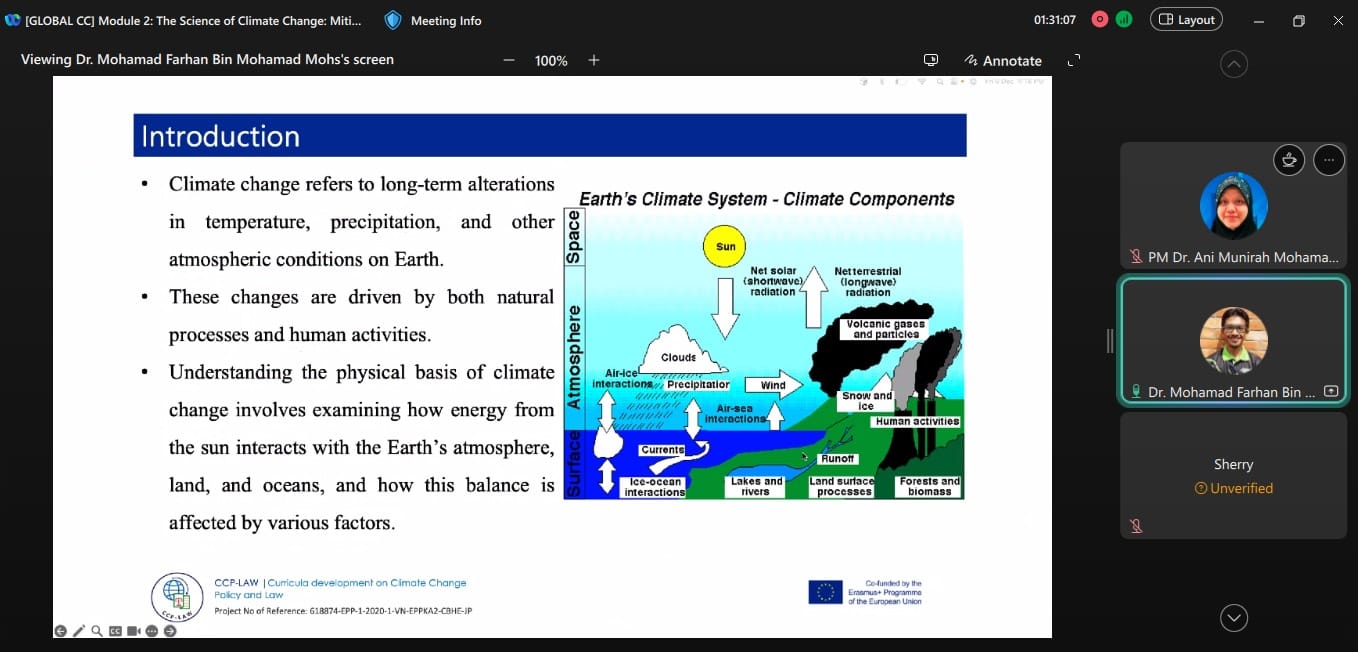Click the 01:31:07 meeting timer
Viewport: 1358px width, 652px height.
click(1054, 20)
